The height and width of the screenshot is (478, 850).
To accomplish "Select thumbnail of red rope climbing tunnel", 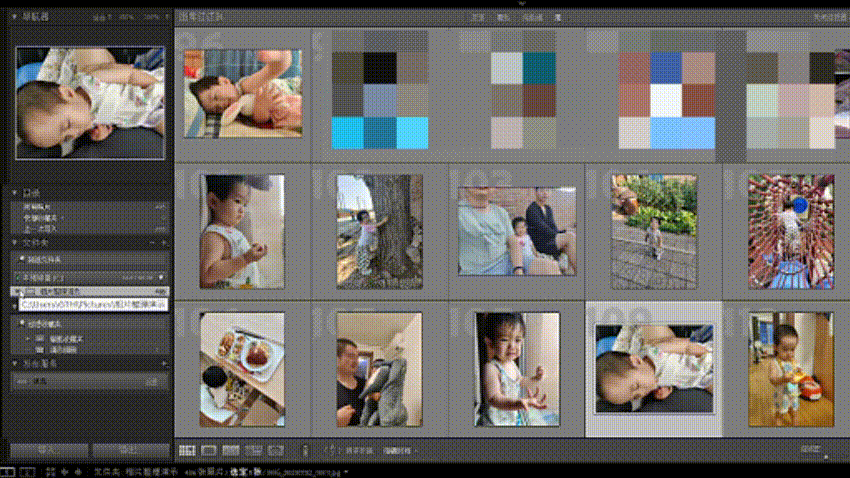I will pyautogui.click(x=791, y=231).
